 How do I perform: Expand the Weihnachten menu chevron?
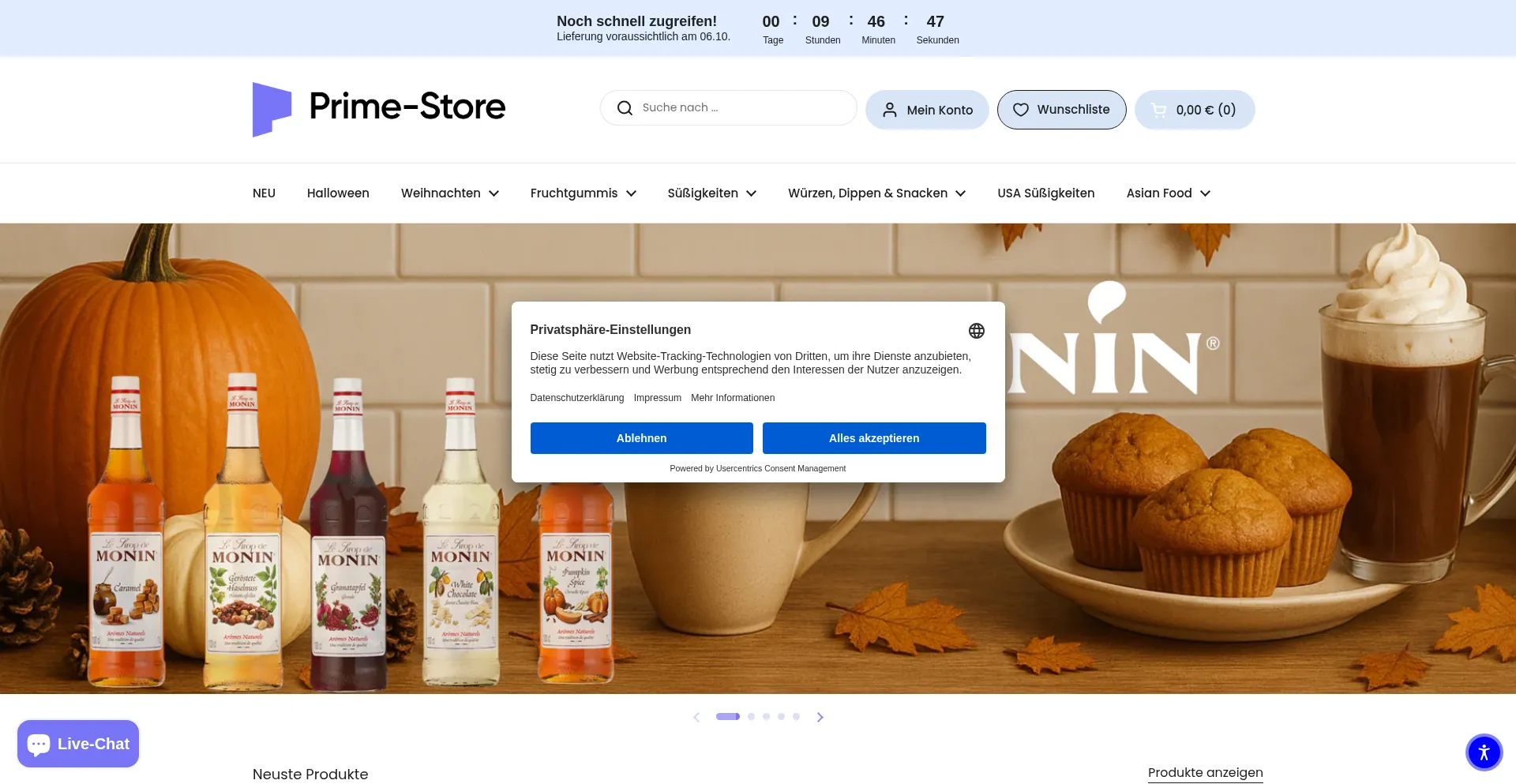pos(494,193)
